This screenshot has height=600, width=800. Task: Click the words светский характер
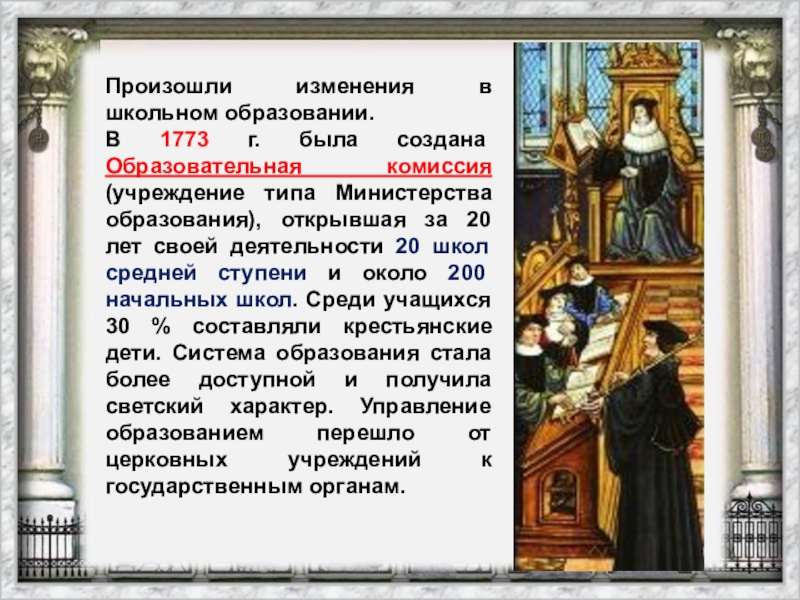pyautogui.click(x=220, y=407)
